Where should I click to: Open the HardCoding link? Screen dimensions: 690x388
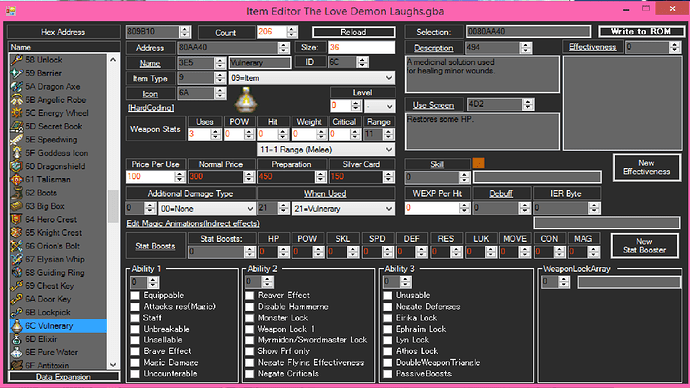pos(151,108)
